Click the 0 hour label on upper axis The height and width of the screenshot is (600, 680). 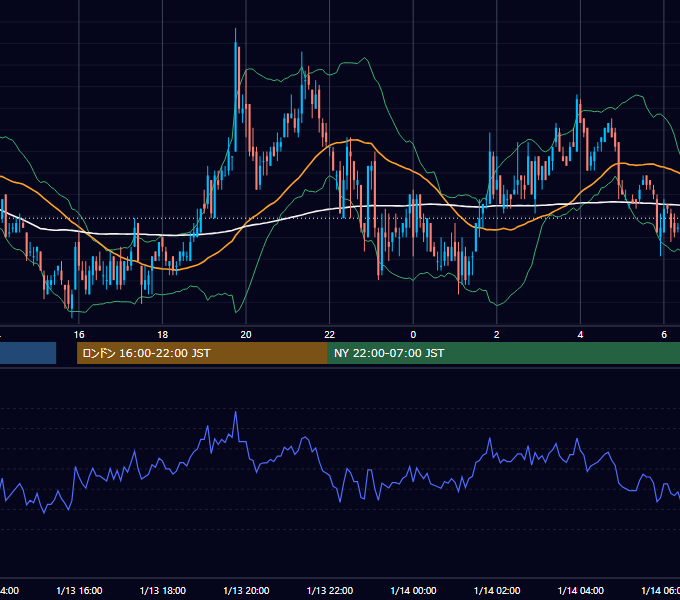point(413,335)
